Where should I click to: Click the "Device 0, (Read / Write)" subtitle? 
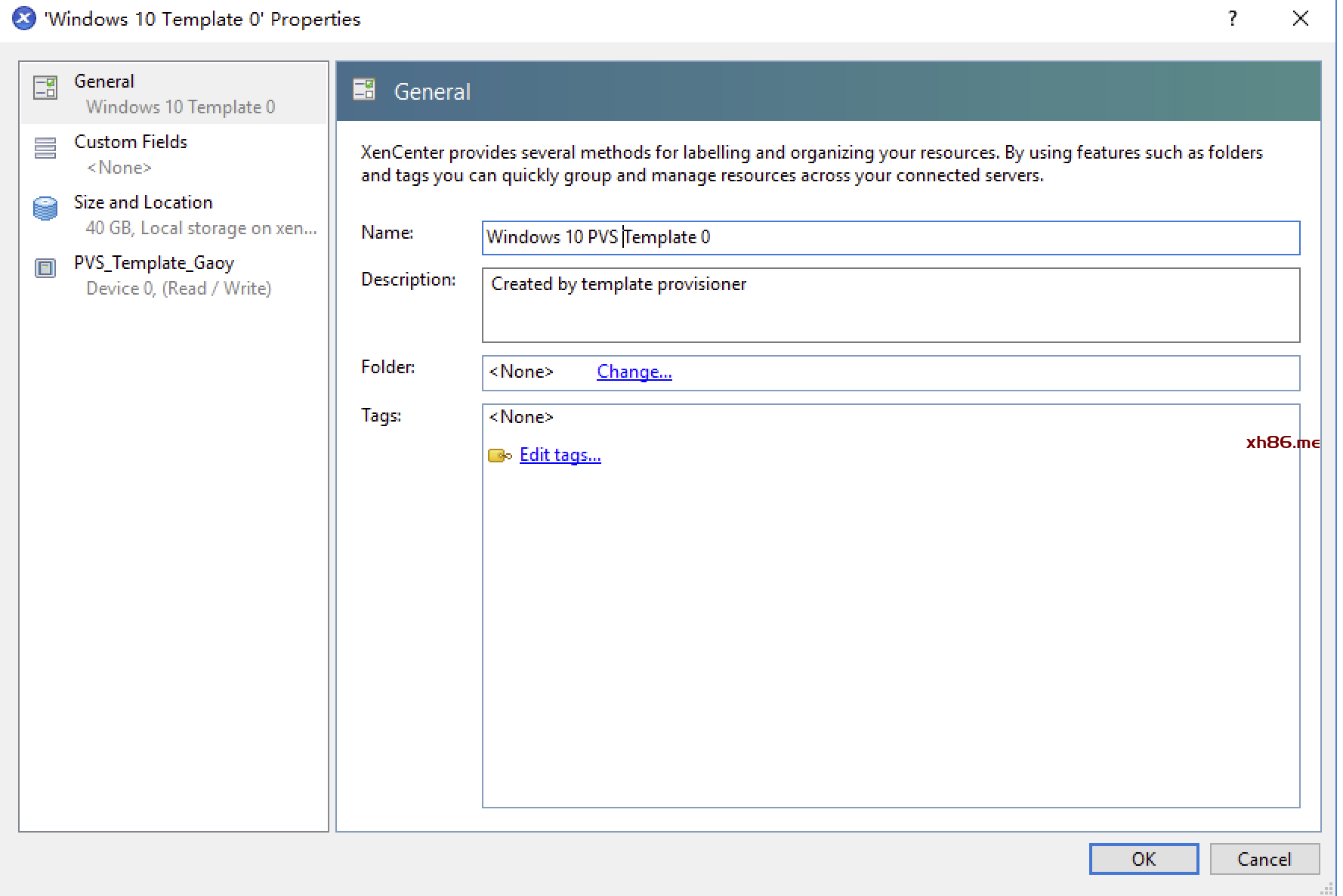coord(178,289)
